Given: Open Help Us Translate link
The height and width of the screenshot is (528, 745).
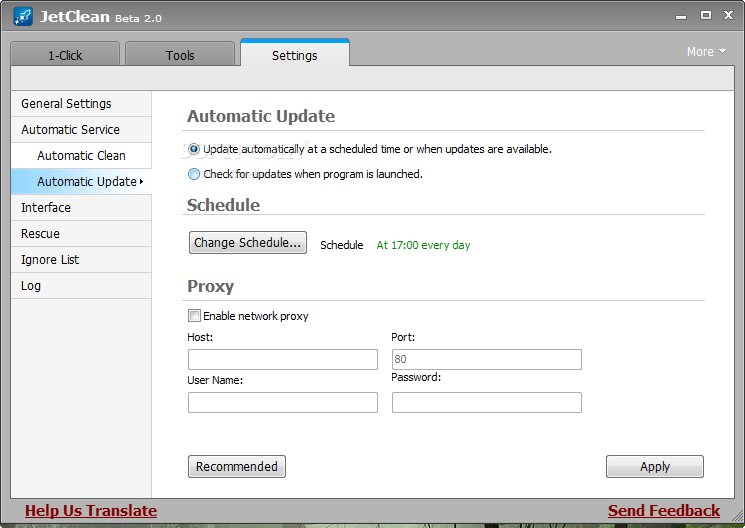Looking at the screenshot, I should point(91,511).
